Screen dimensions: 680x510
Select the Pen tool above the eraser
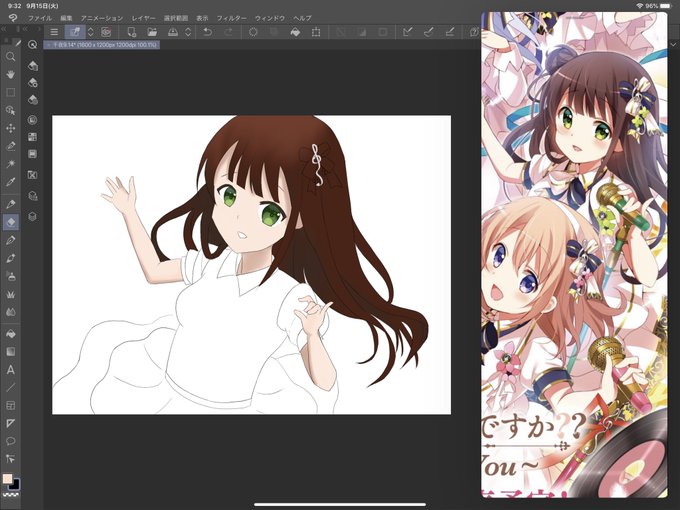click(x=10, y=204)
